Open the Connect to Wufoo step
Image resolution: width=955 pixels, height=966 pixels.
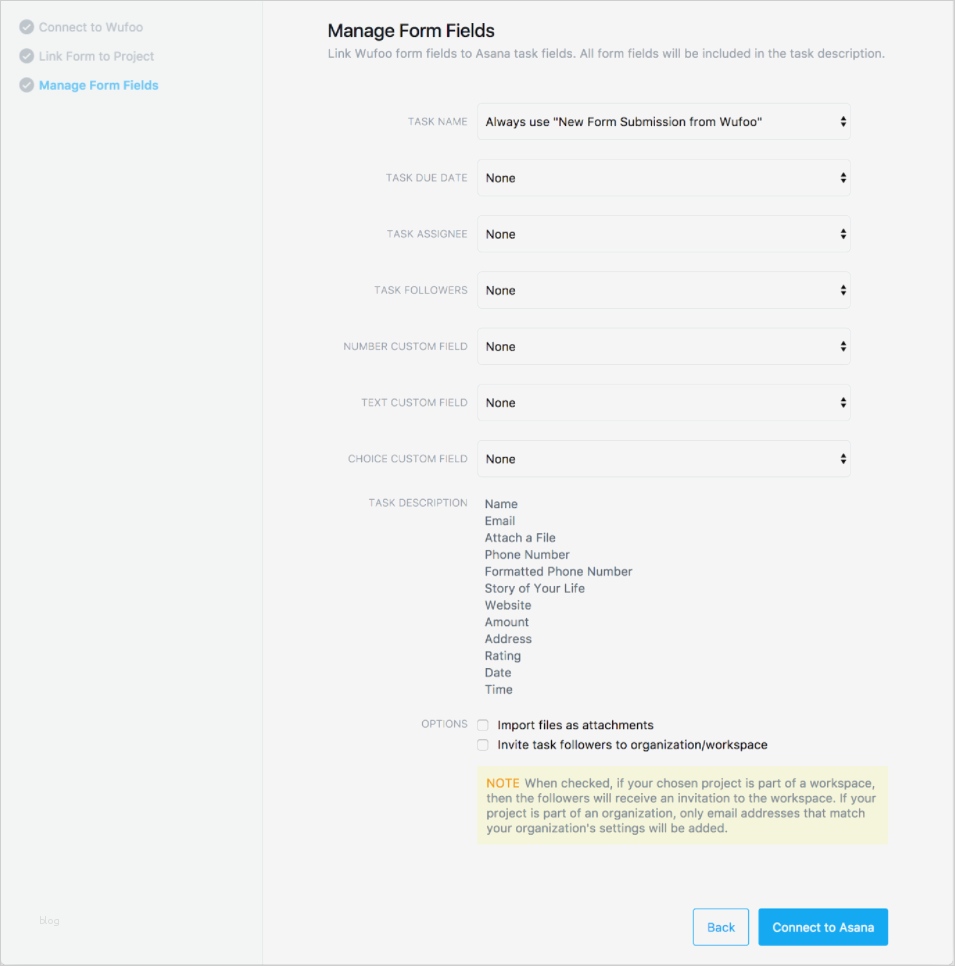(x=90, y=27)
